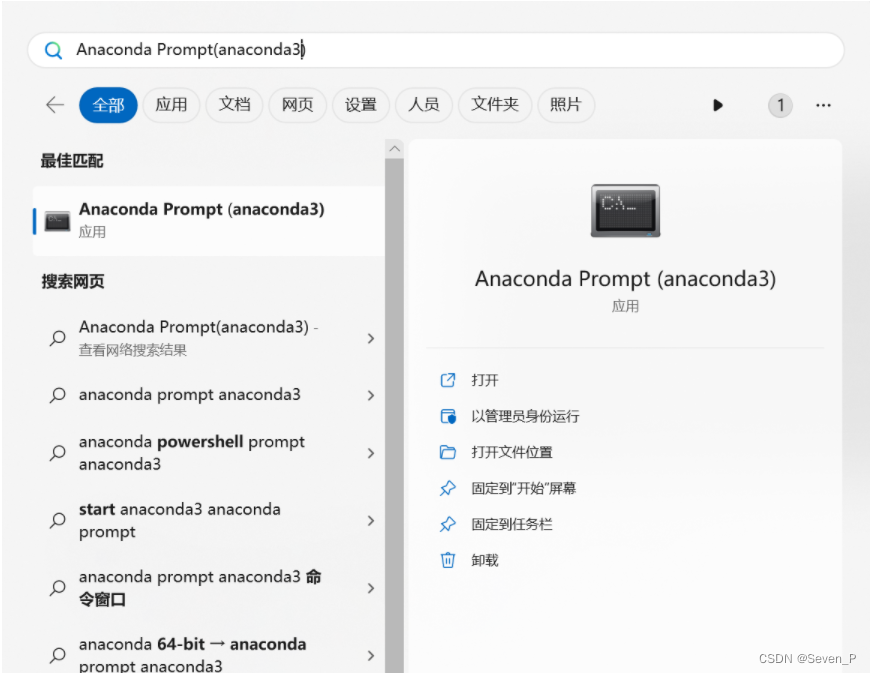
Task: Click the pin icon for 固定到"开始"屏幕
Action: click(448, 488)
